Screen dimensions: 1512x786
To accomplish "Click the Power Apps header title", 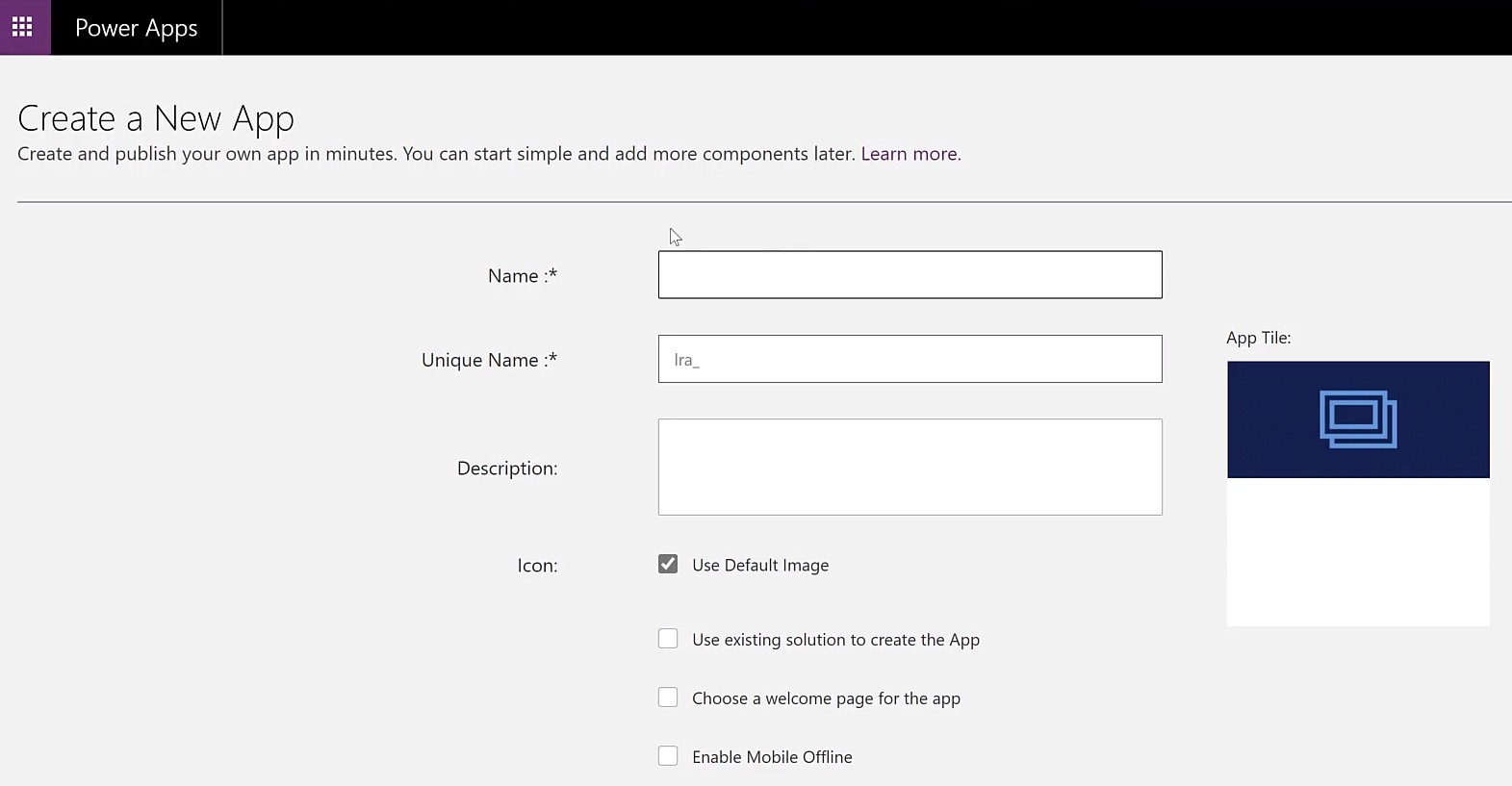I will (136, 28).
